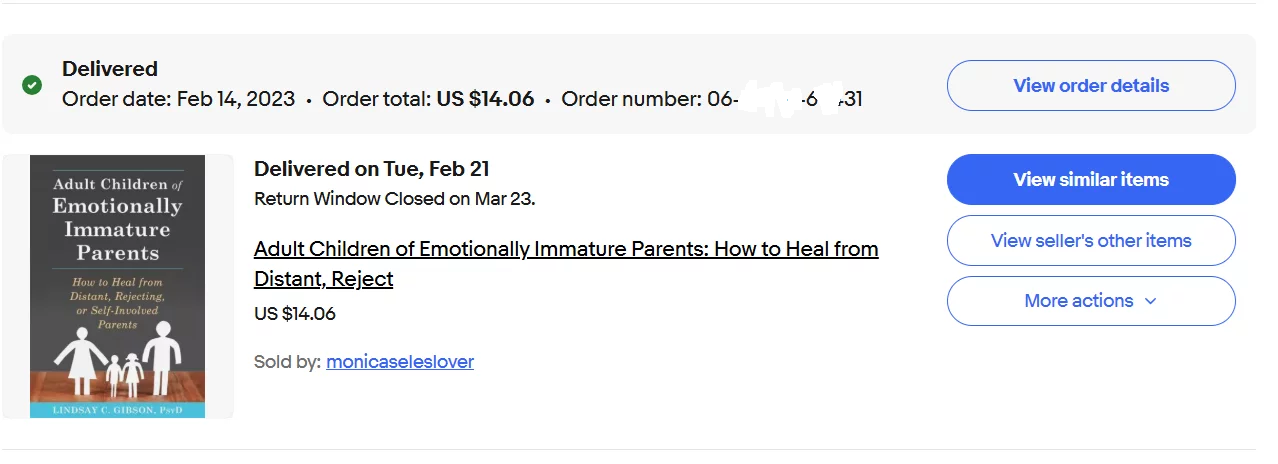This screenshot has height=464, width=1278.
Task: Click the Delivered on Tue, Feb 21 text
Action: coord(372,169)
